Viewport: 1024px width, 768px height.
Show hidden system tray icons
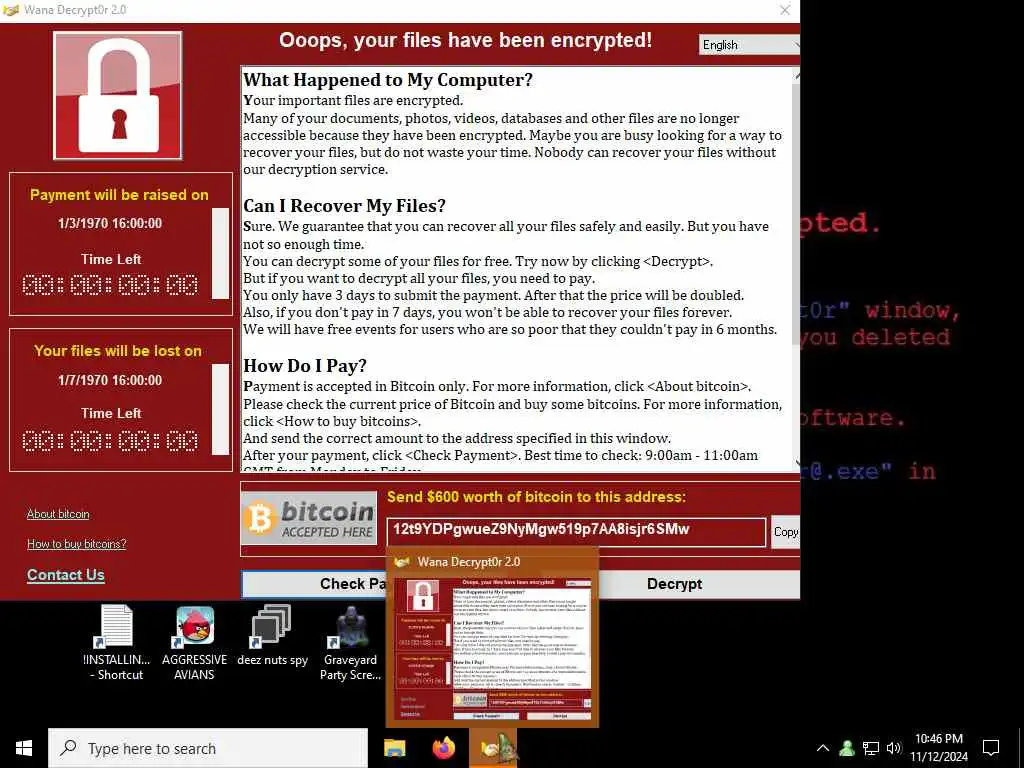point(823,748)
